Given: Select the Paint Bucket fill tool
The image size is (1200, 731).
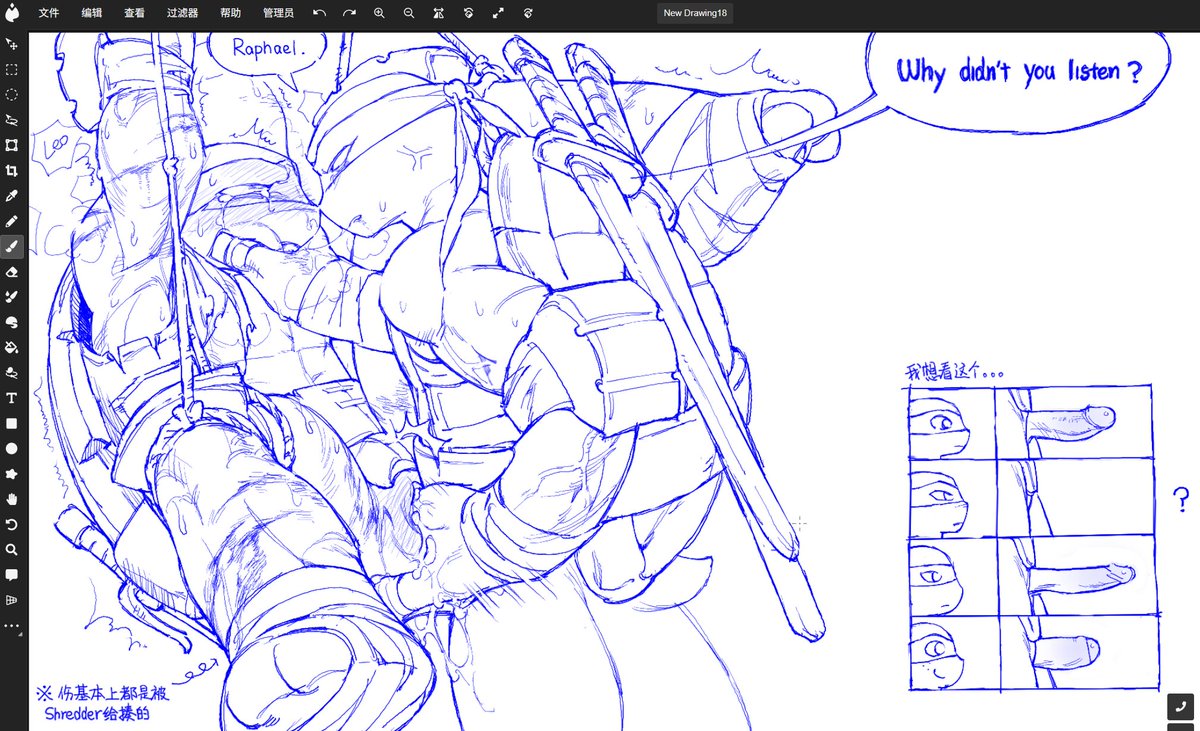Looking at the screenshot, I should [13, 347].
